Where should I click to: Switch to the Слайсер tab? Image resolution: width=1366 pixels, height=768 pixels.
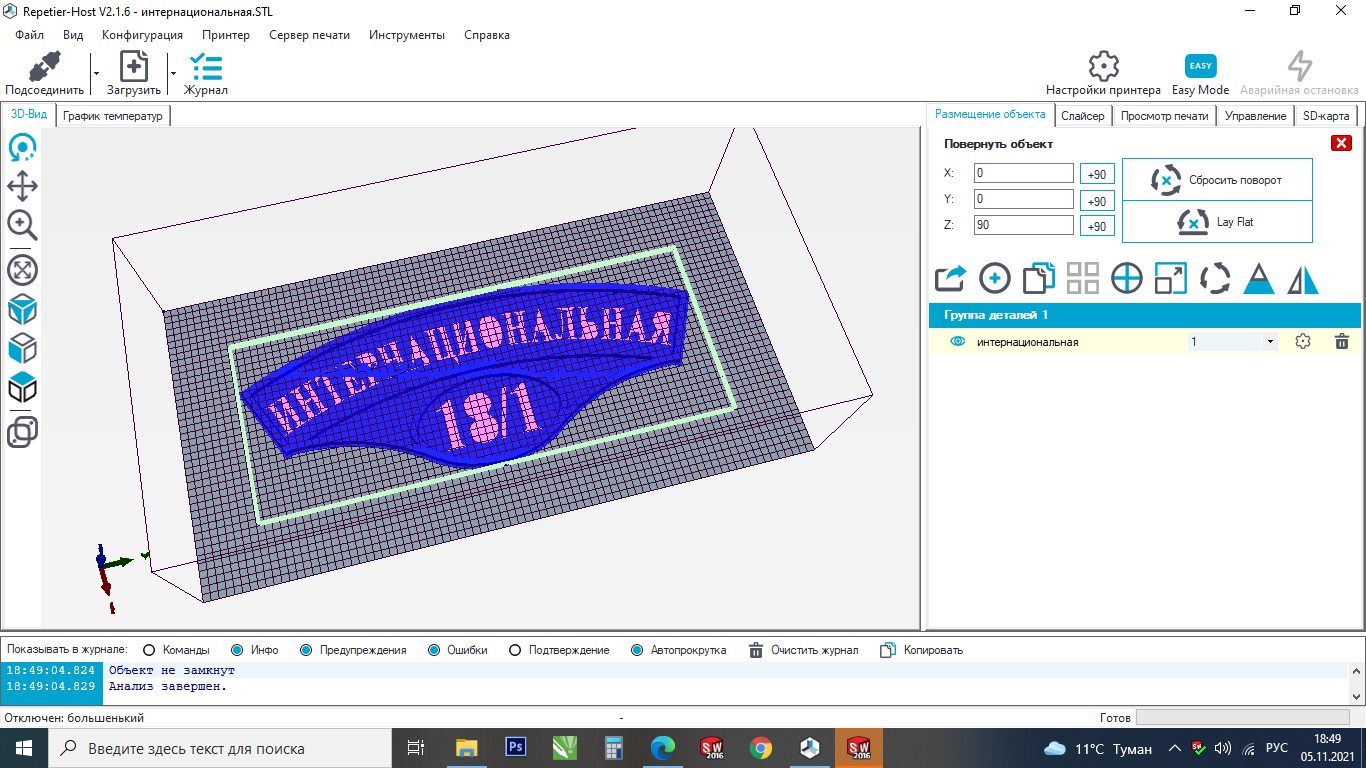[x=1082, y=116]
